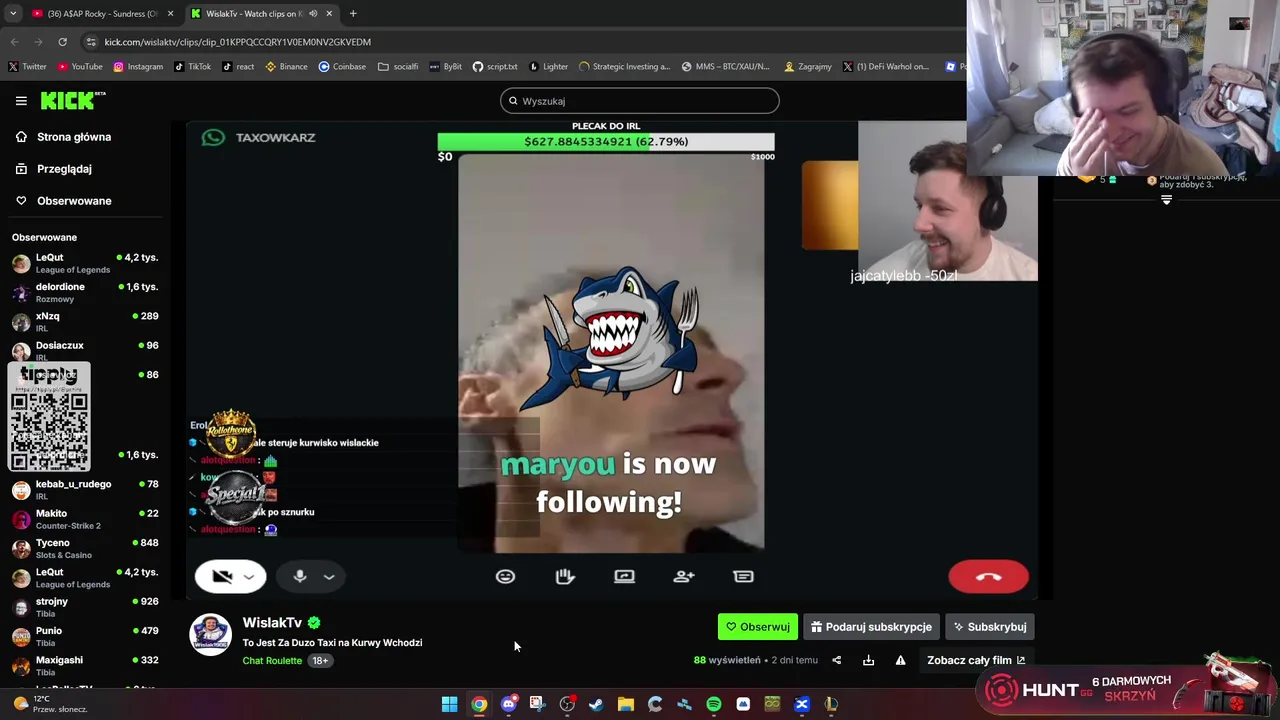1280x720 pixels.
Task: Open xNzq channel with 289 viewers
Action: pyautogui.click(x=85, y=322)
